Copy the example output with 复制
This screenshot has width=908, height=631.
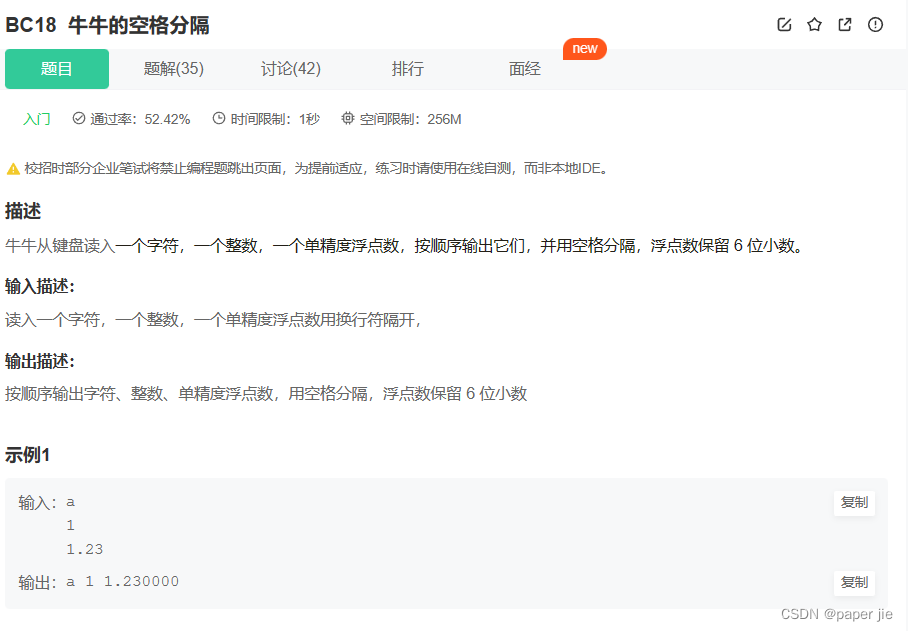tap(854, 582)
